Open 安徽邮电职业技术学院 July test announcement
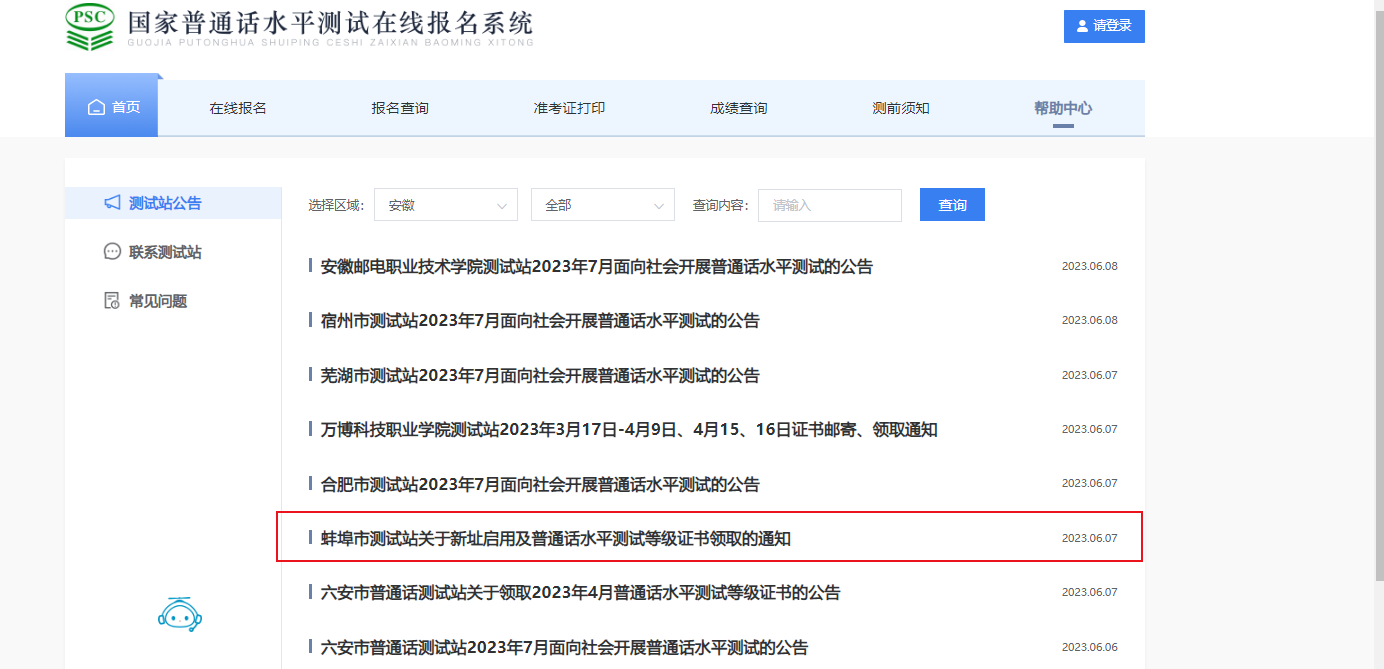The width and height of the screenshot is (1384, 669). 596,267
